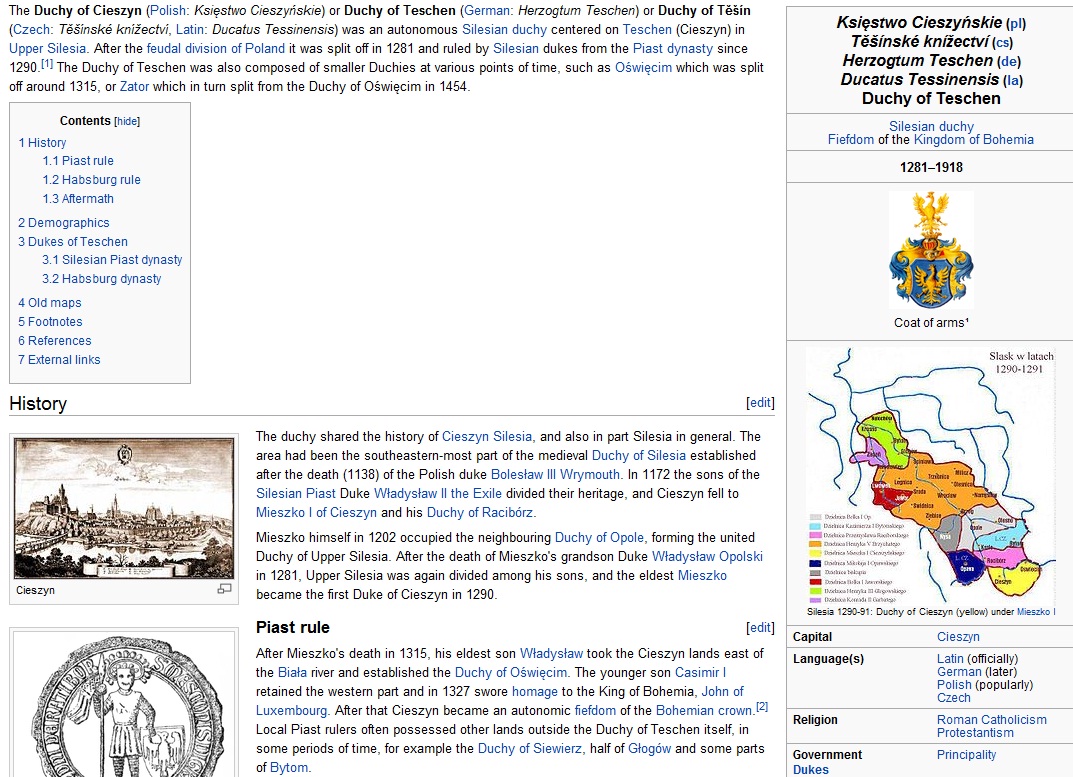The image size is (1073, 777).
Task: Follow the 'Bohemian crown' link
Action: coord(705,711)
